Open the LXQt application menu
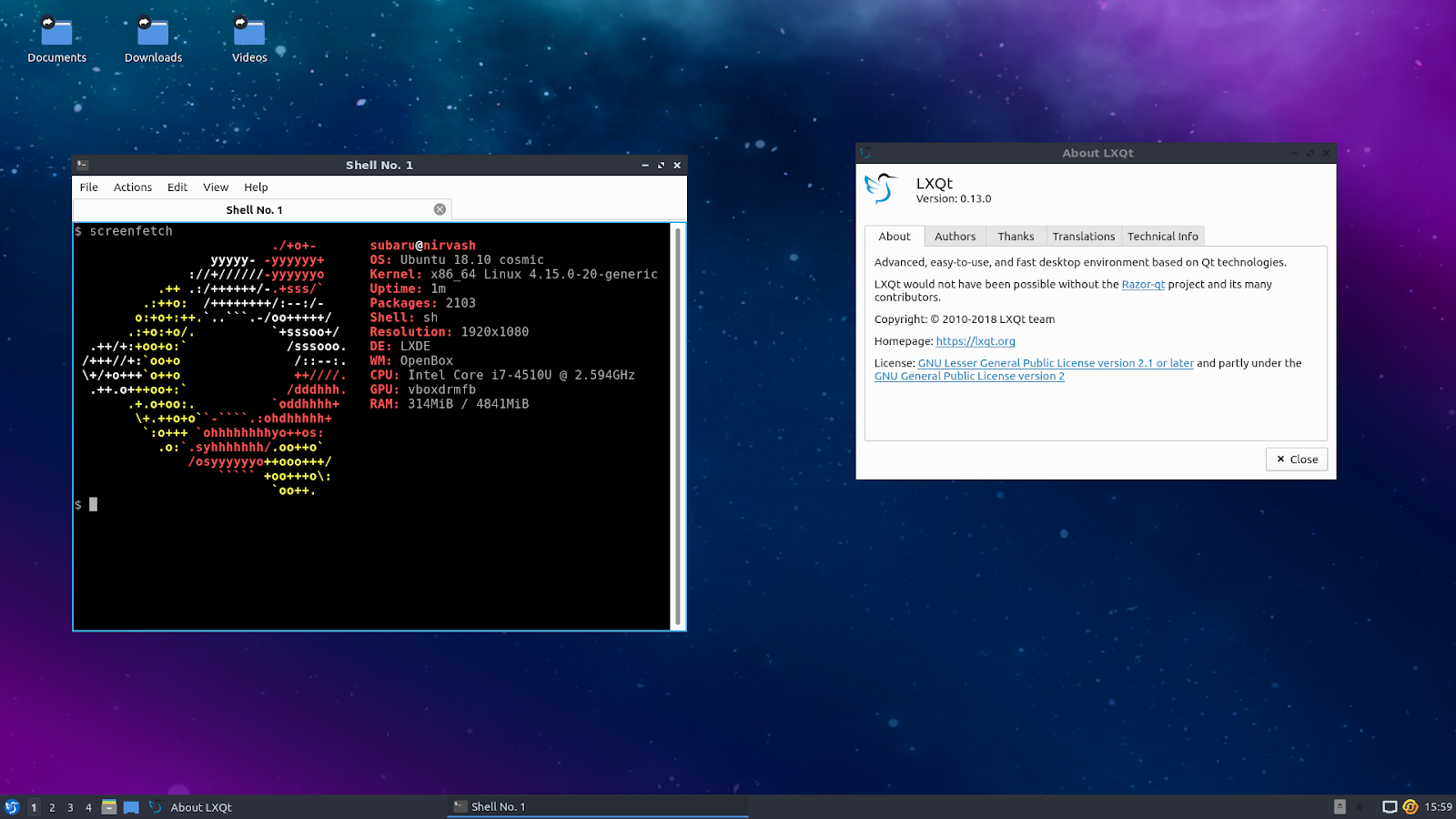1456x819 pixels. tap(11, 806)
